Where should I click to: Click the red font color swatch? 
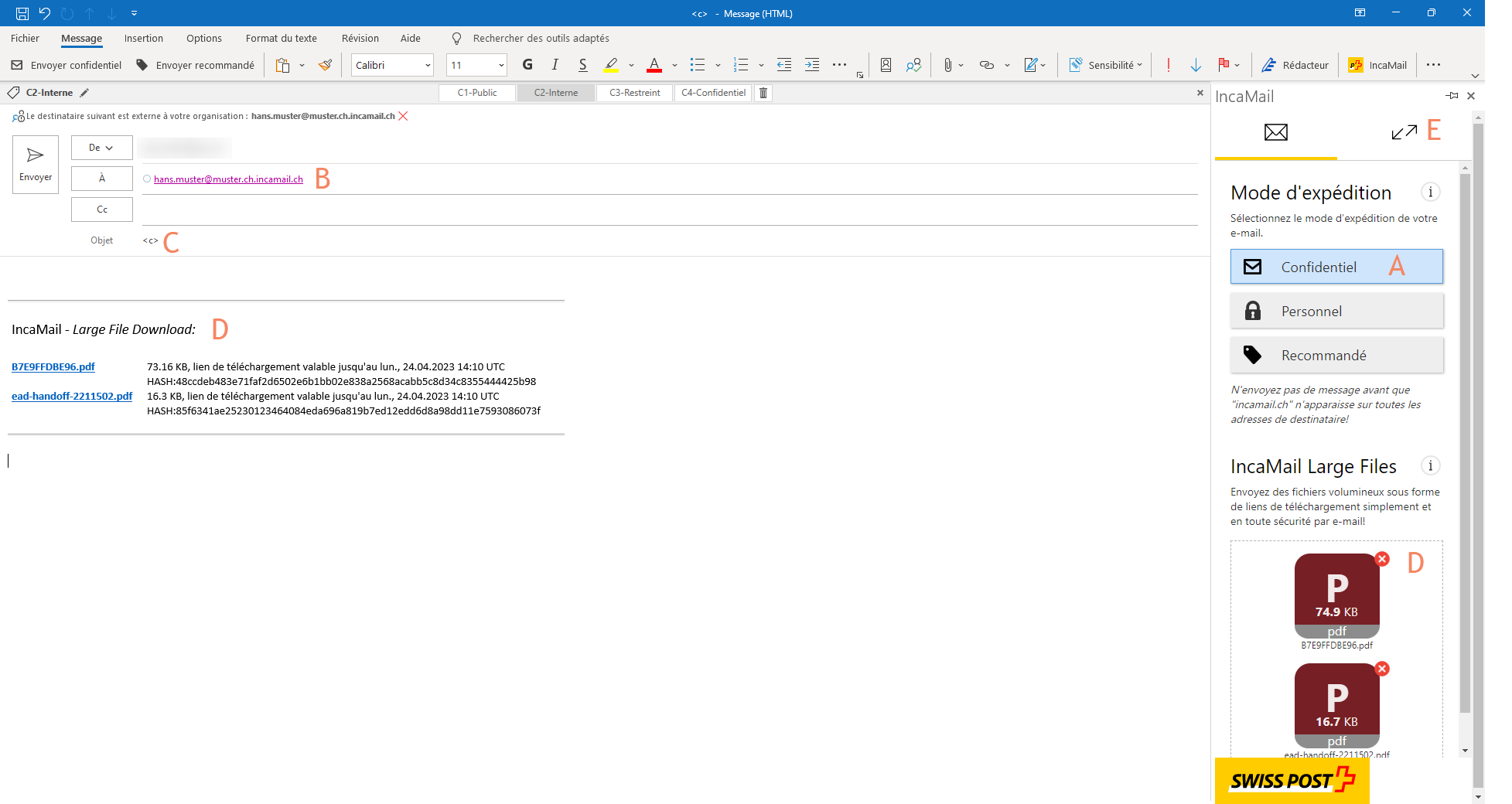[654, 66]
